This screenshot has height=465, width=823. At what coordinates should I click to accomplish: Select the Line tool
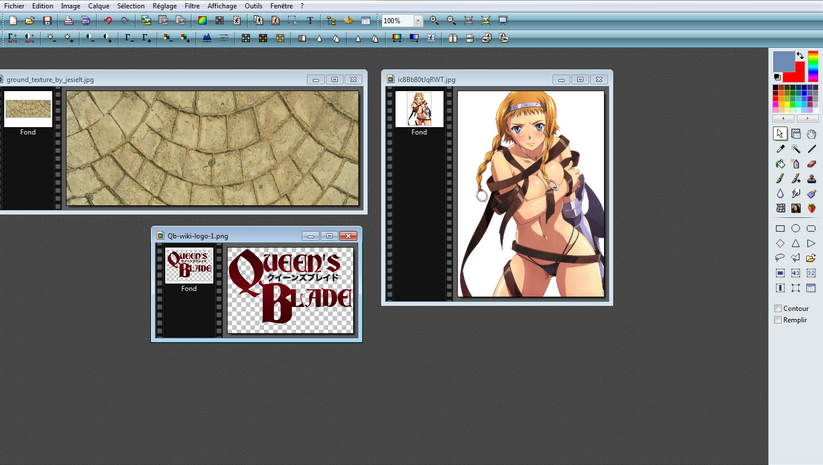click(x=811, y=149)
